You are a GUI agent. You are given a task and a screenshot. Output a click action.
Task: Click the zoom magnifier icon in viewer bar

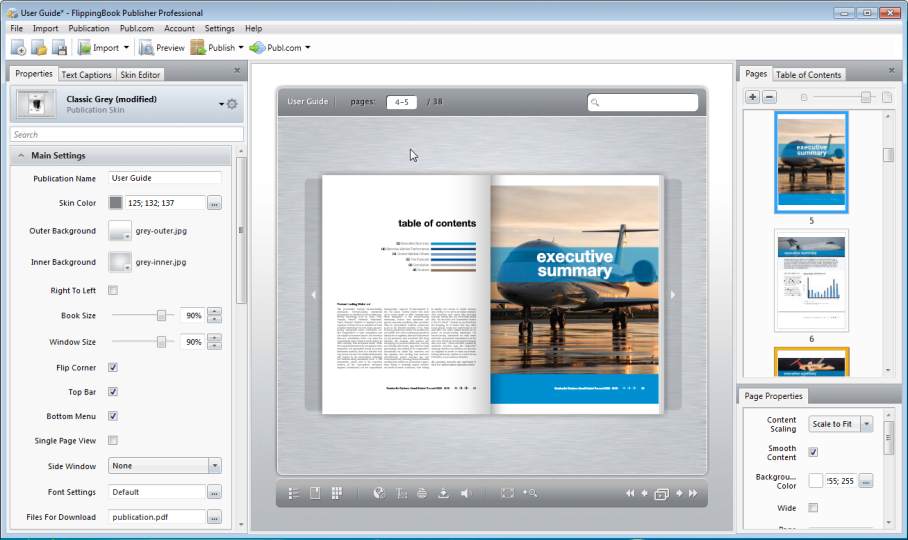click(x=530, y=493)
